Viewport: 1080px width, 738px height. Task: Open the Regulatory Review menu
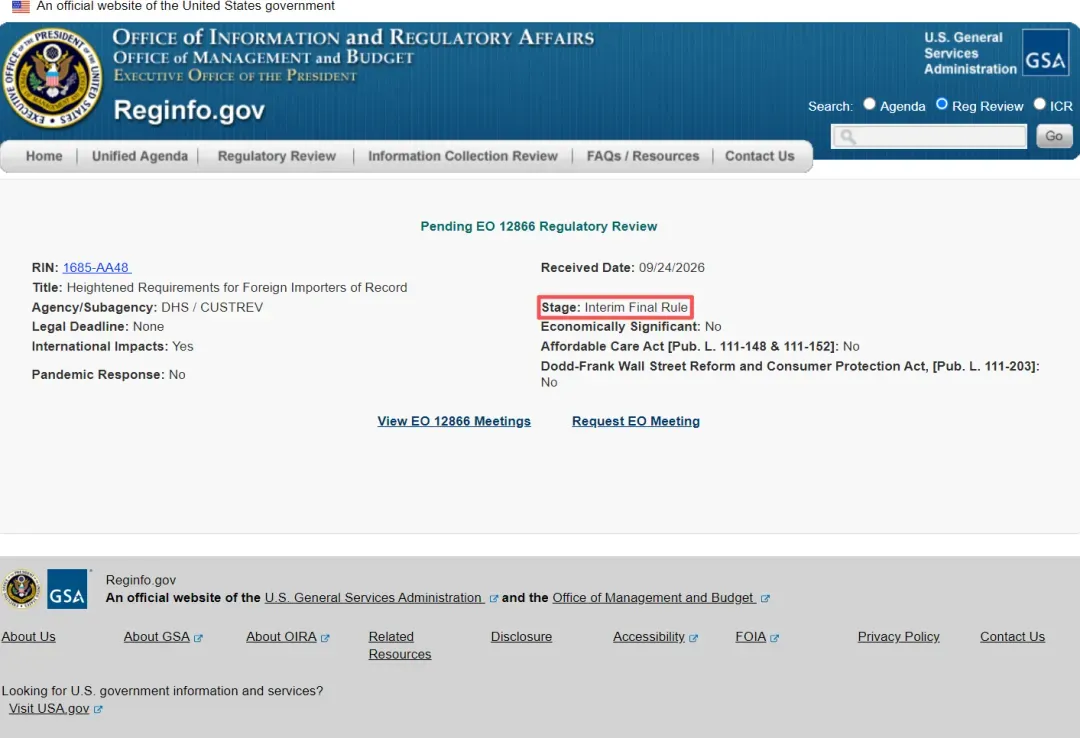(277, 156)
